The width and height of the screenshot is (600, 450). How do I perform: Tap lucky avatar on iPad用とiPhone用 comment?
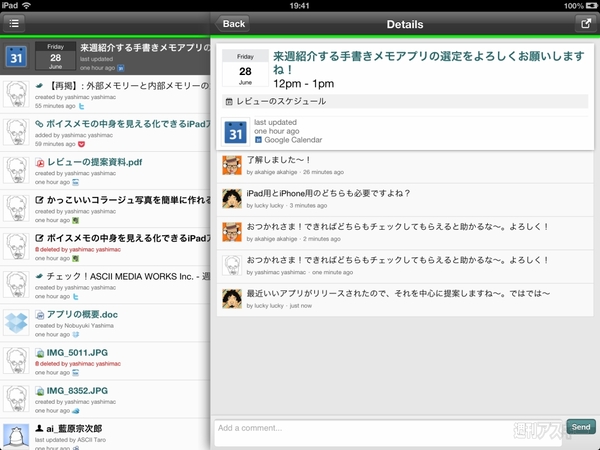231,198
